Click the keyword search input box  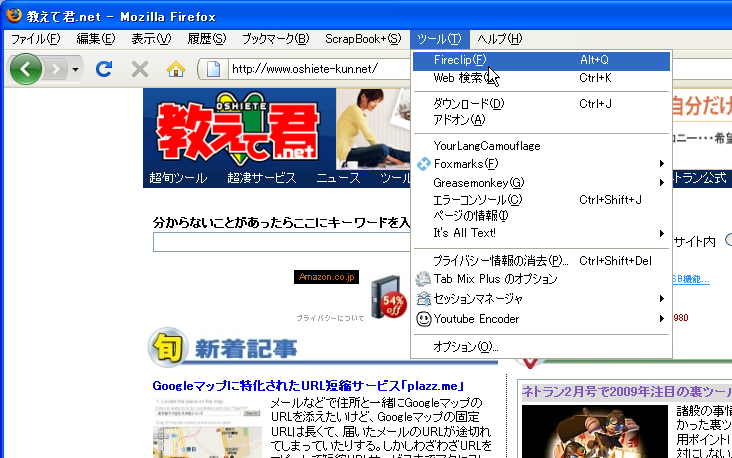click(x=282, y=242)
